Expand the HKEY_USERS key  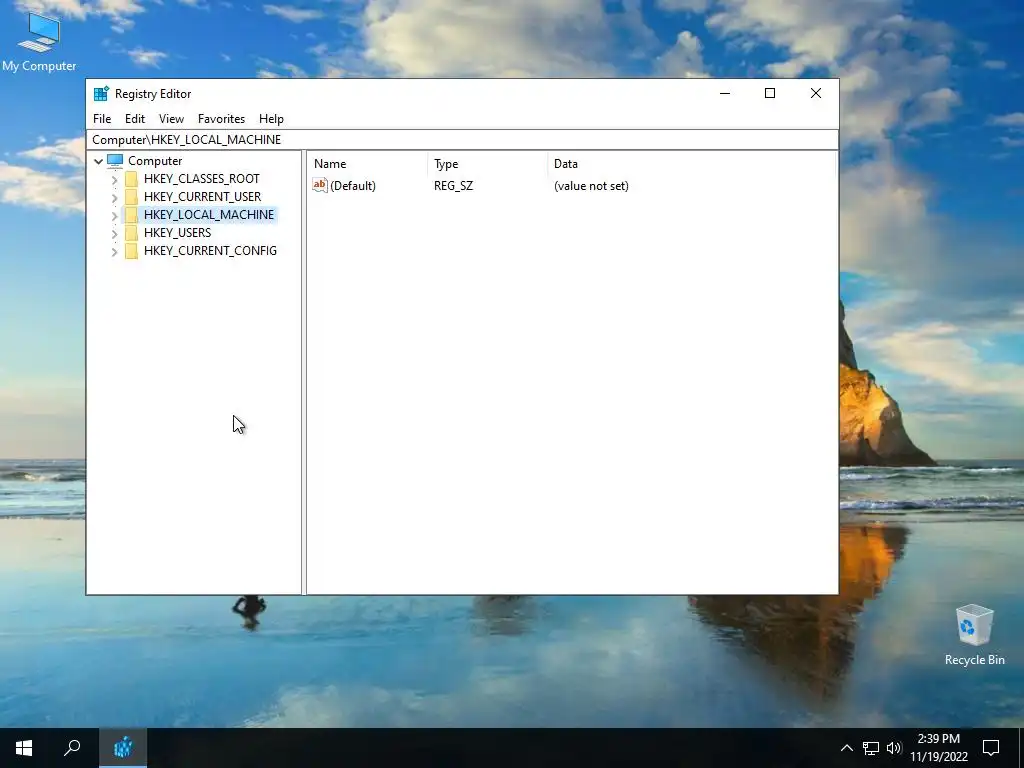point(114,233)
